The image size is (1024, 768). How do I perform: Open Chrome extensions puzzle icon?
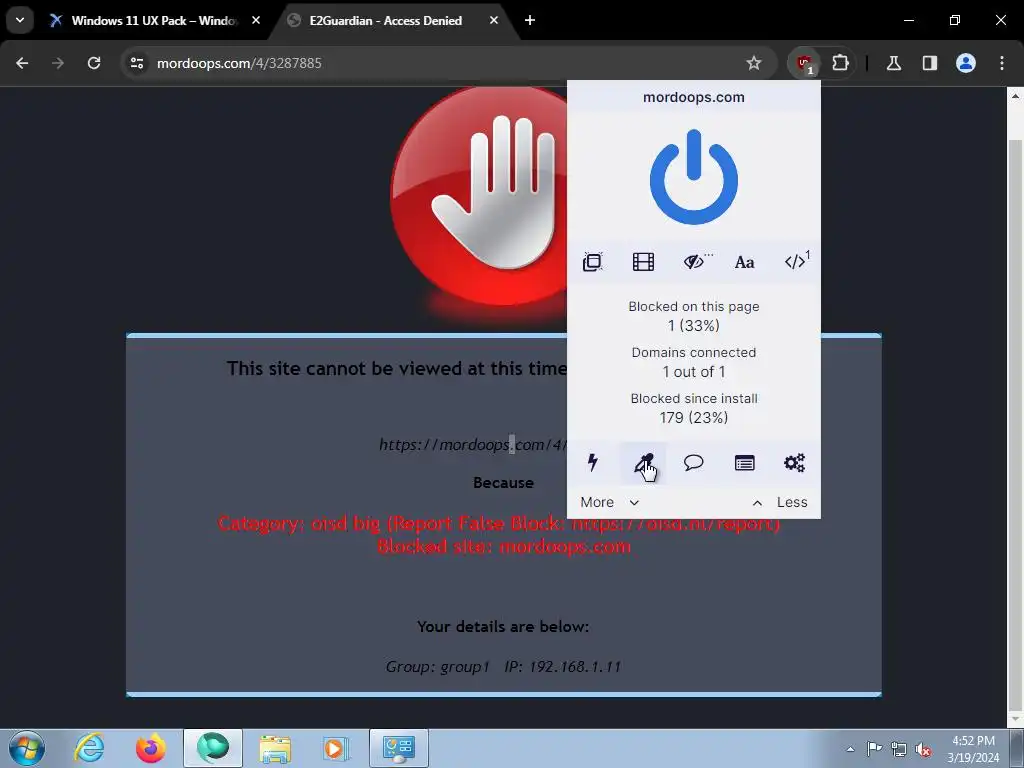pyautogui.click(x=840, y=63)
